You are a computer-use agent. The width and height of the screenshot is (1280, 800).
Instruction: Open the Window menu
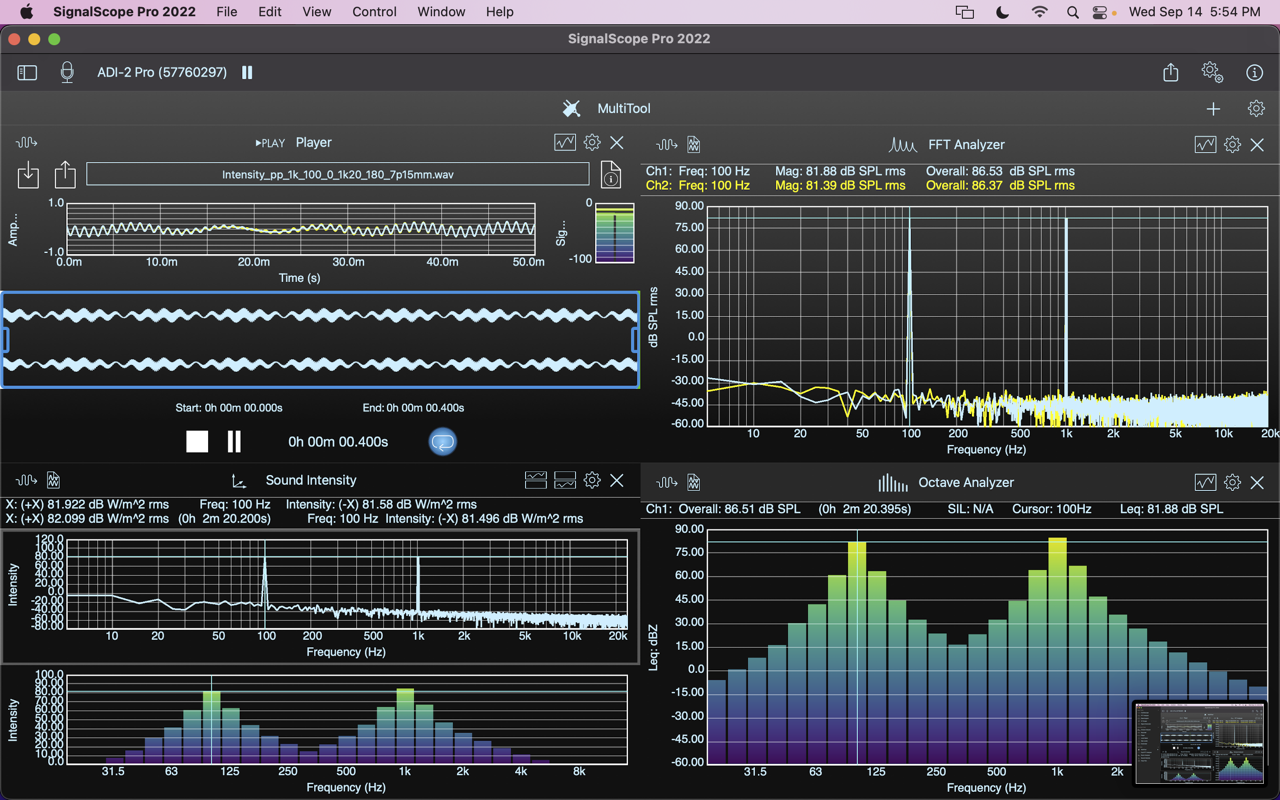point(441,12)
